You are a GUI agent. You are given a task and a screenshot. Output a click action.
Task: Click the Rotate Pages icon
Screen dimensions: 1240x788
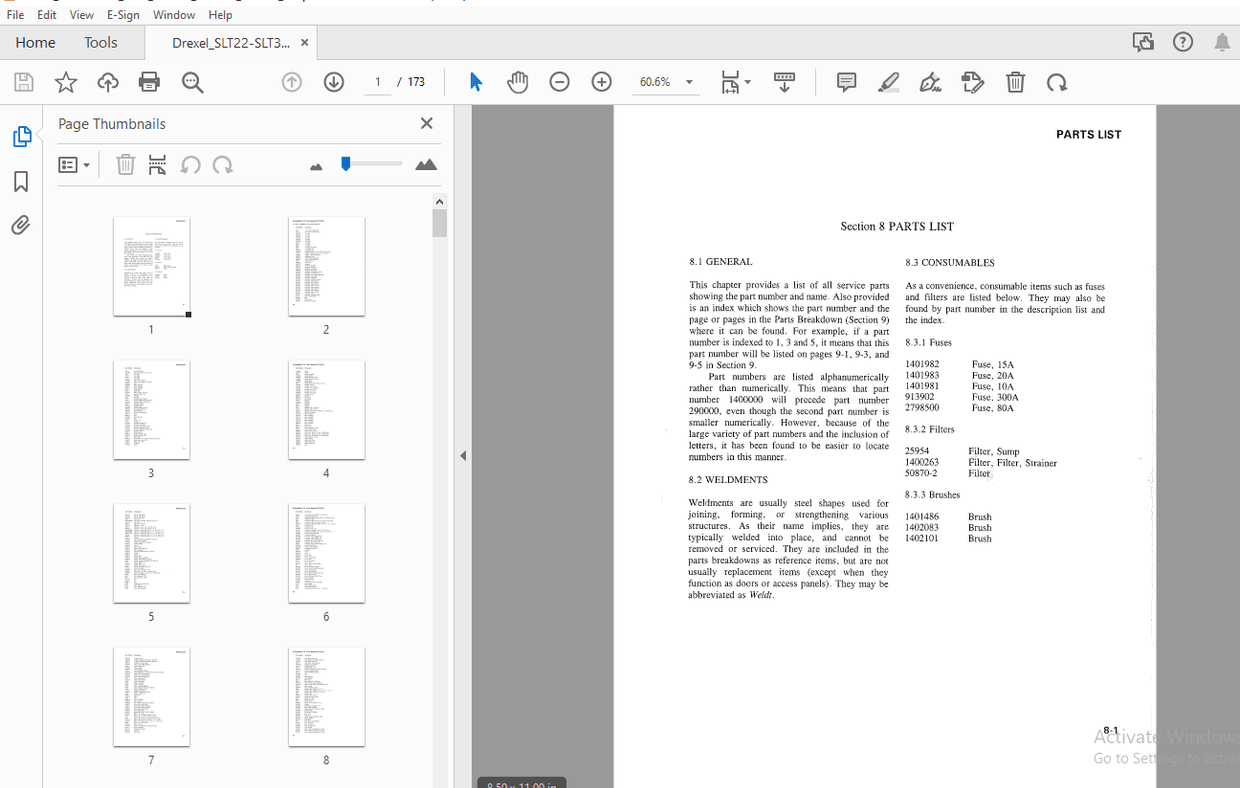(1057, 82)
